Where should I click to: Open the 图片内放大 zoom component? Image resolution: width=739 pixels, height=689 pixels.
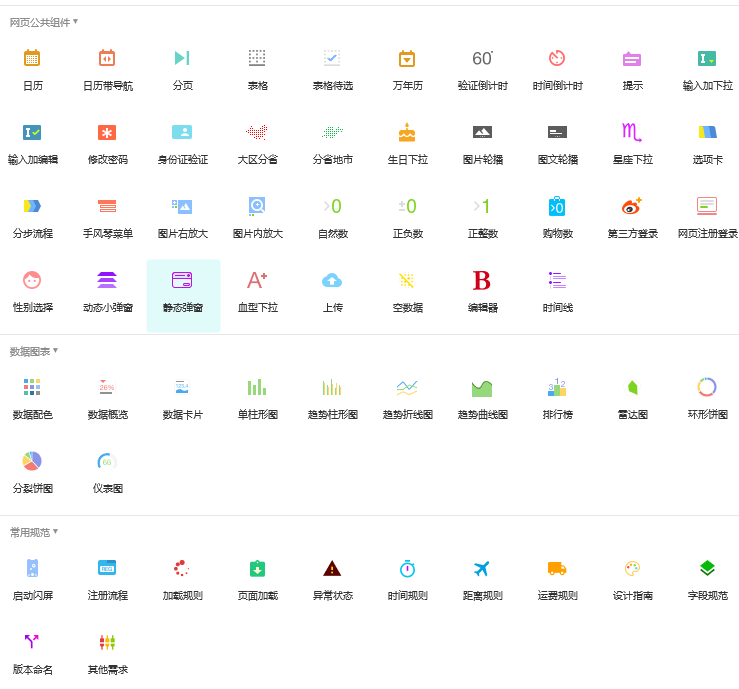pos(257,206)
